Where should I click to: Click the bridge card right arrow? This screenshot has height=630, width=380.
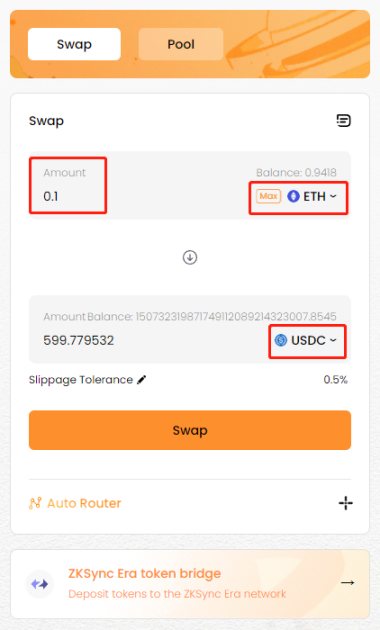(x=347, y=582)
